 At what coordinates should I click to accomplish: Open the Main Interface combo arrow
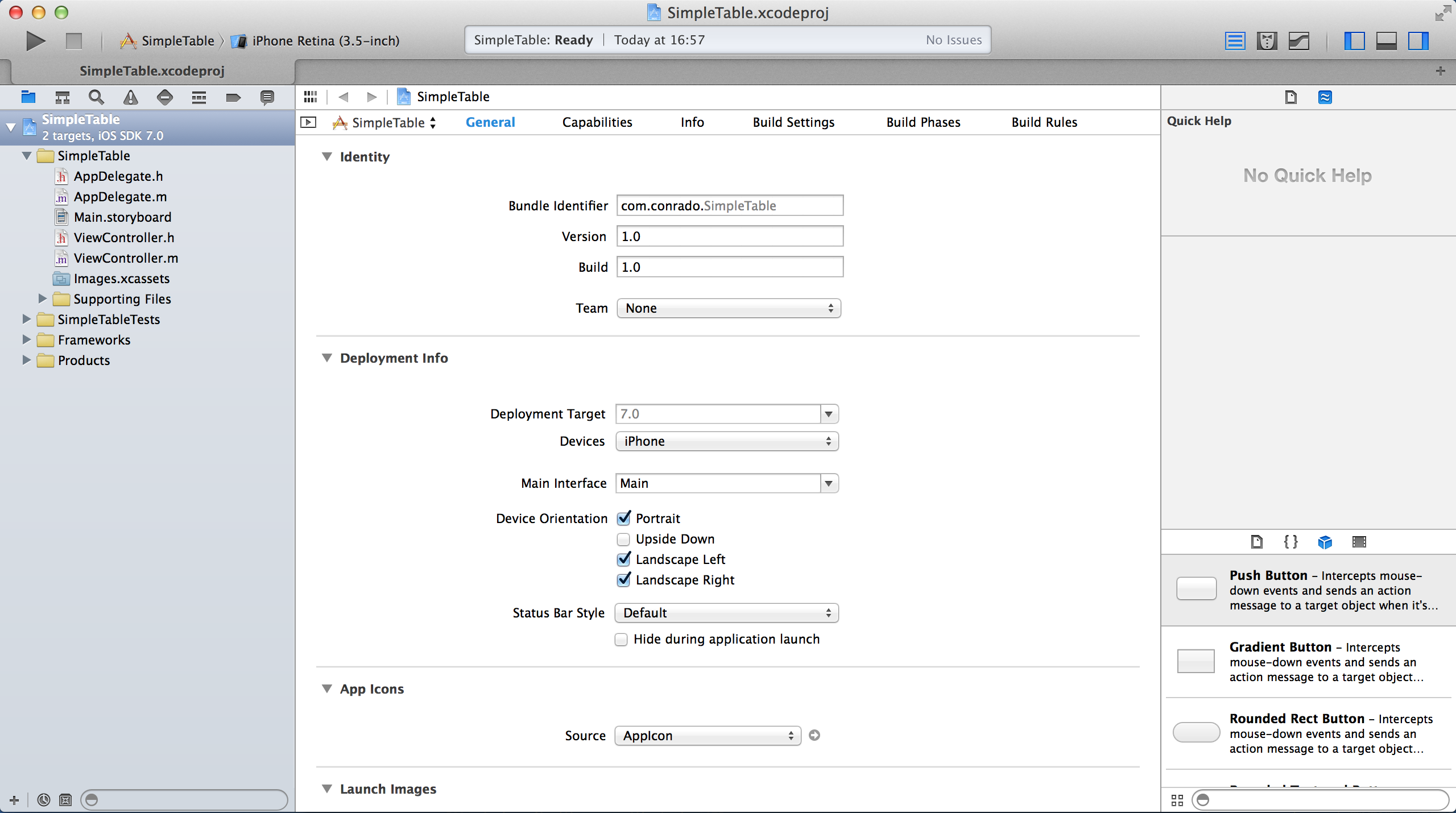(x=829, y=483)
